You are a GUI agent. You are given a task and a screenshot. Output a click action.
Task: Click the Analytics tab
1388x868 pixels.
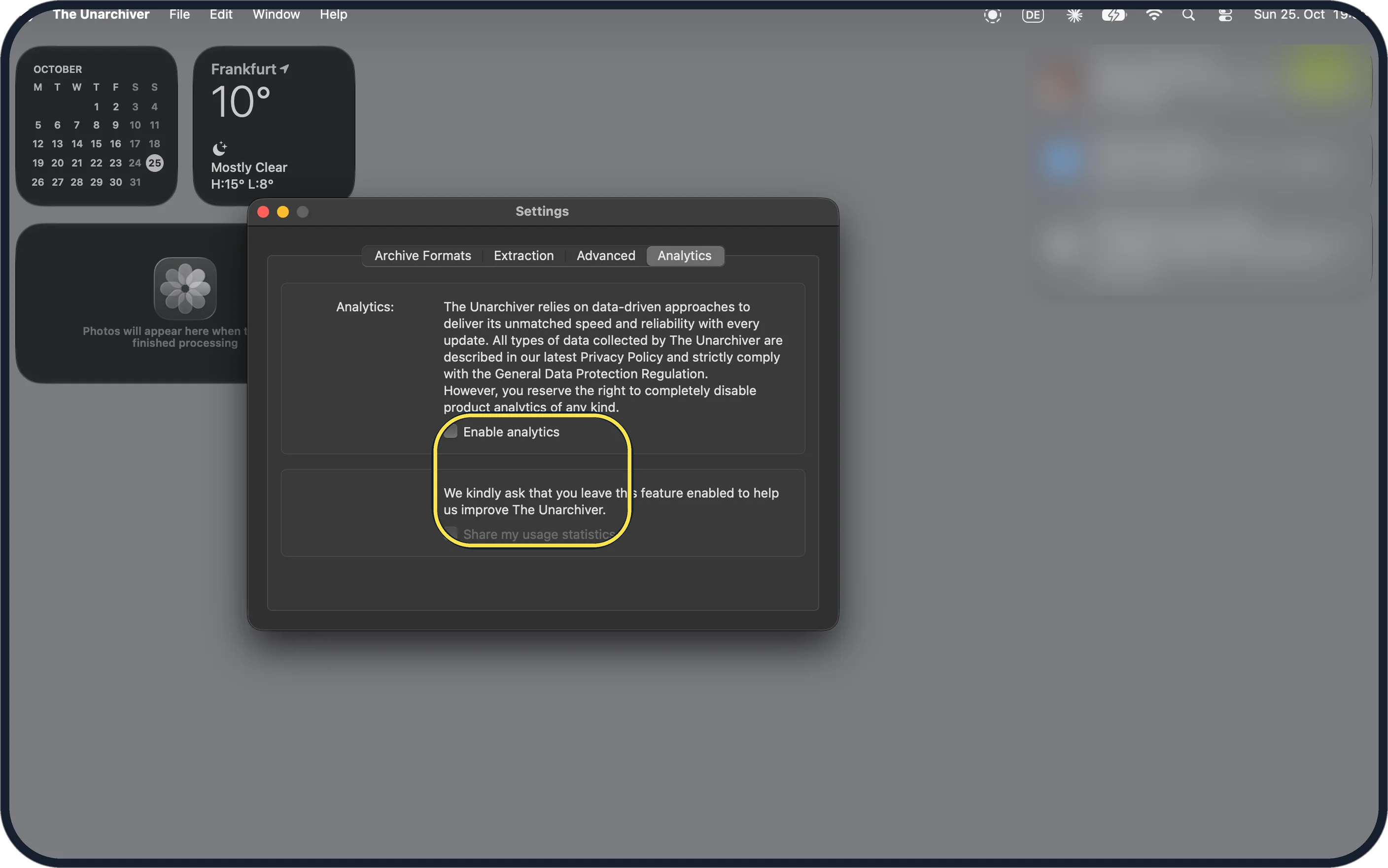coord(685,256)
